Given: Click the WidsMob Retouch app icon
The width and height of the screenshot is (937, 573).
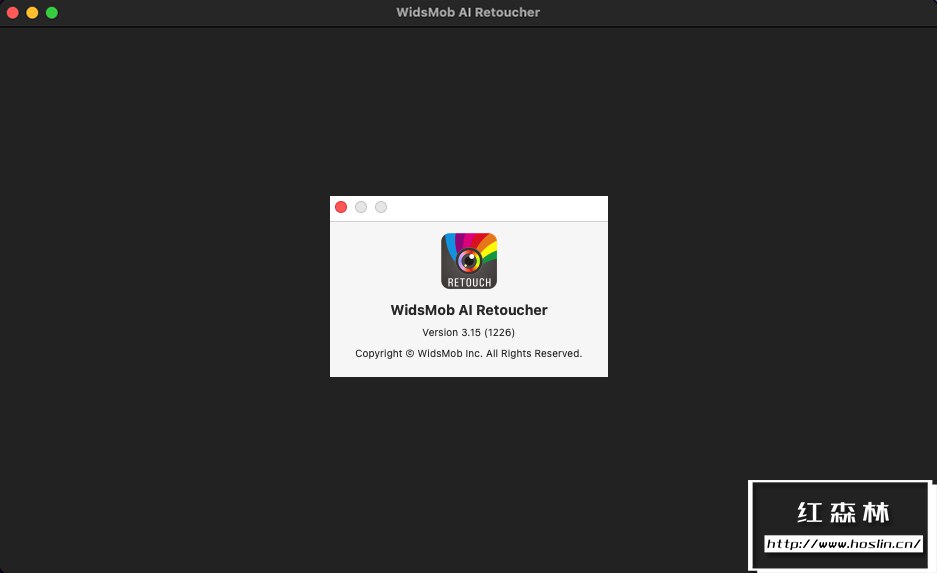Looking at the screenshot, I should 469,261.
